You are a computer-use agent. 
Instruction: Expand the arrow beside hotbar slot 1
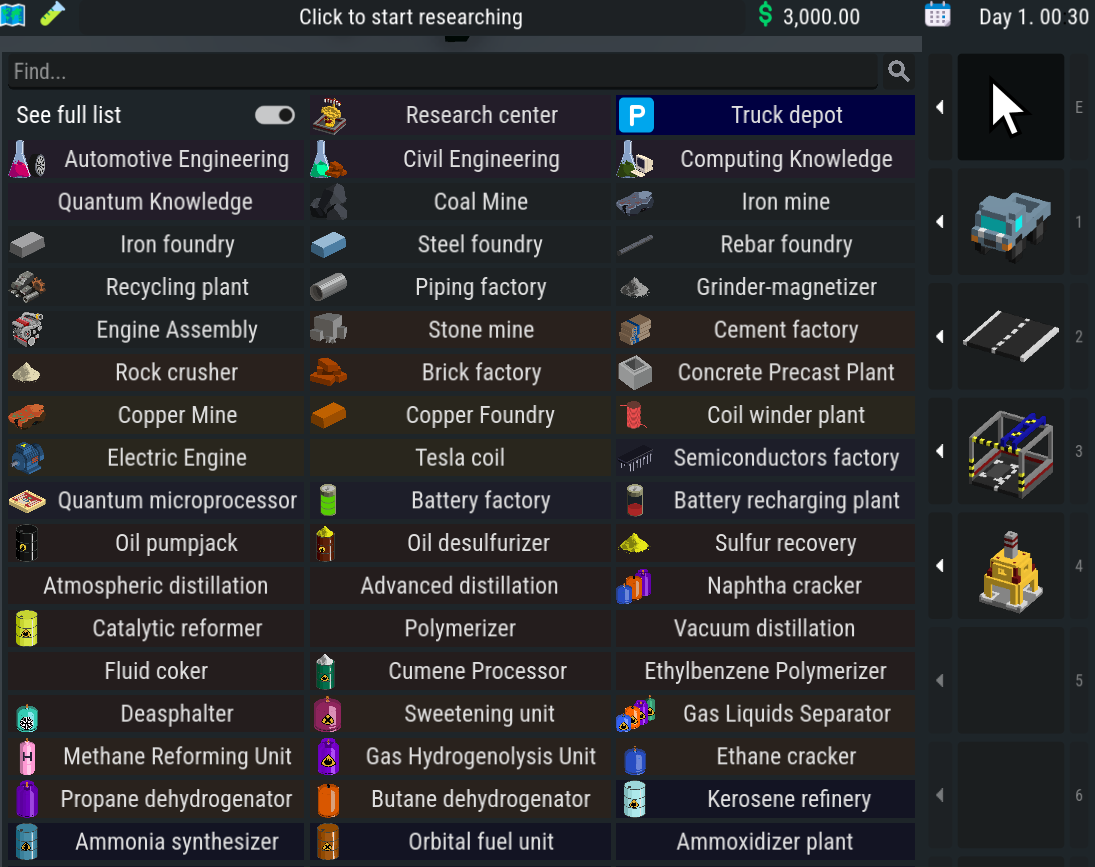point(940,222)
